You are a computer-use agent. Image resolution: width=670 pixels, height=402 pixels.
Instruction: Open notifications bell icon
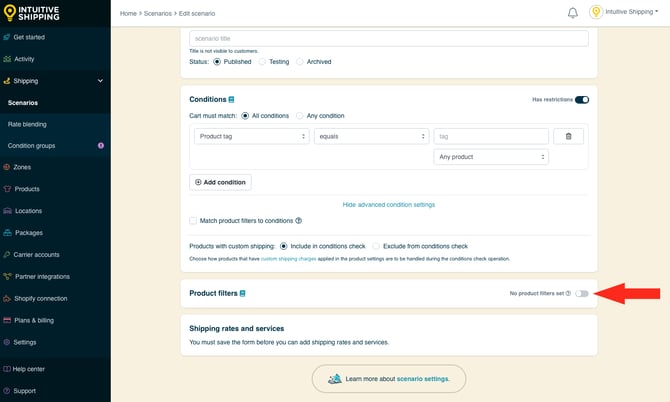tap(573, 13)
